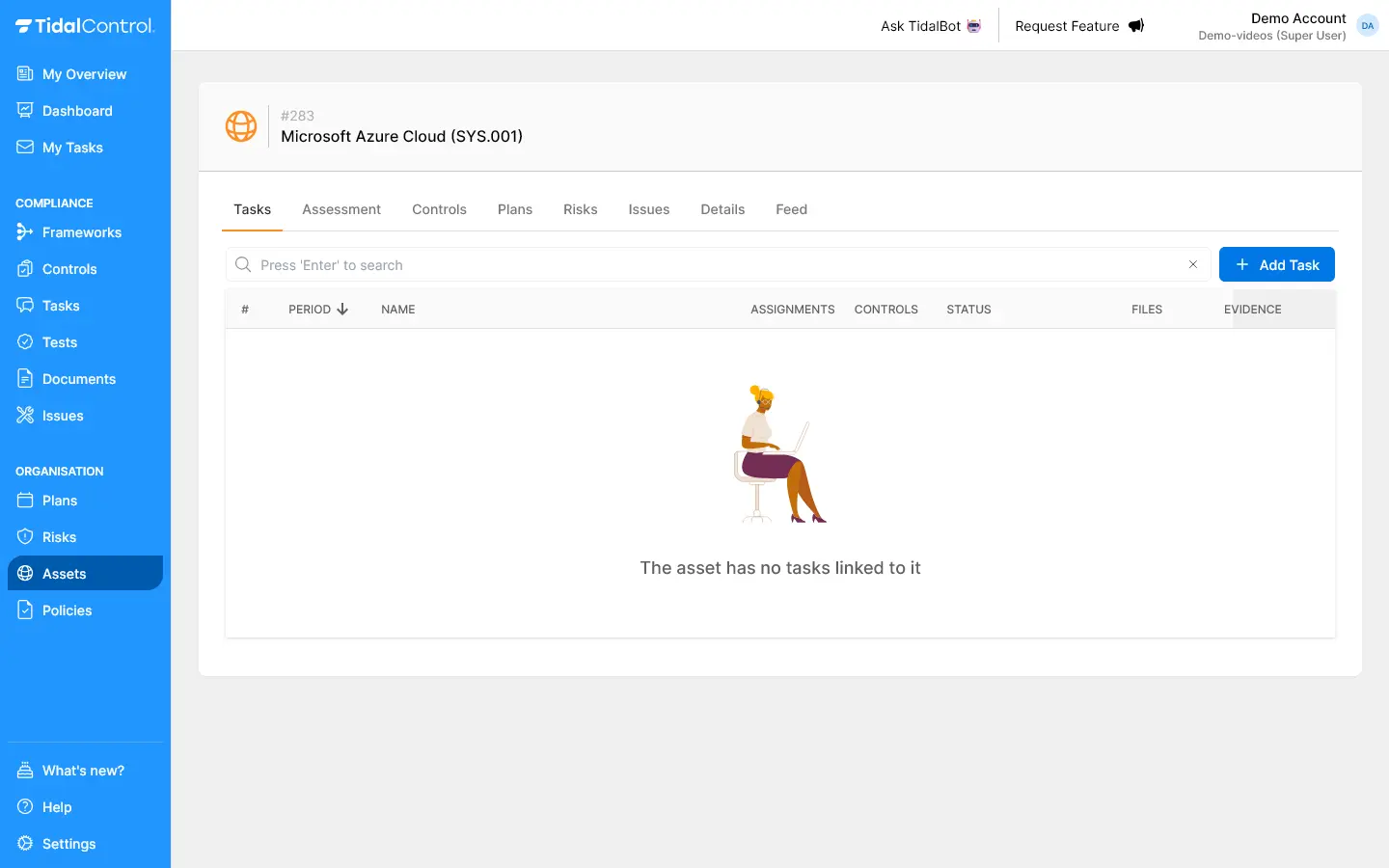The height and width of the screenshot is (868, 1389).
Task: Open the Details tab
Action: (722, 209)
